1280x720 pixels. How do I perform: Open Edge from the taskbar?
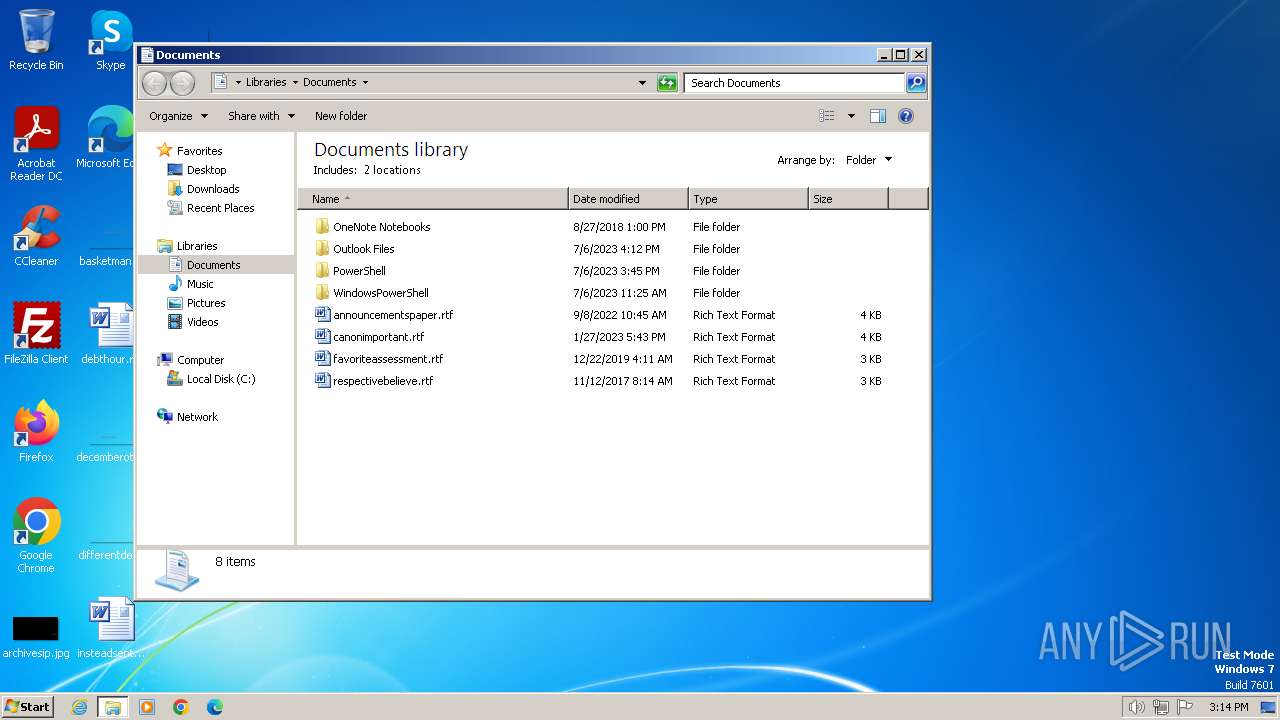215,707
